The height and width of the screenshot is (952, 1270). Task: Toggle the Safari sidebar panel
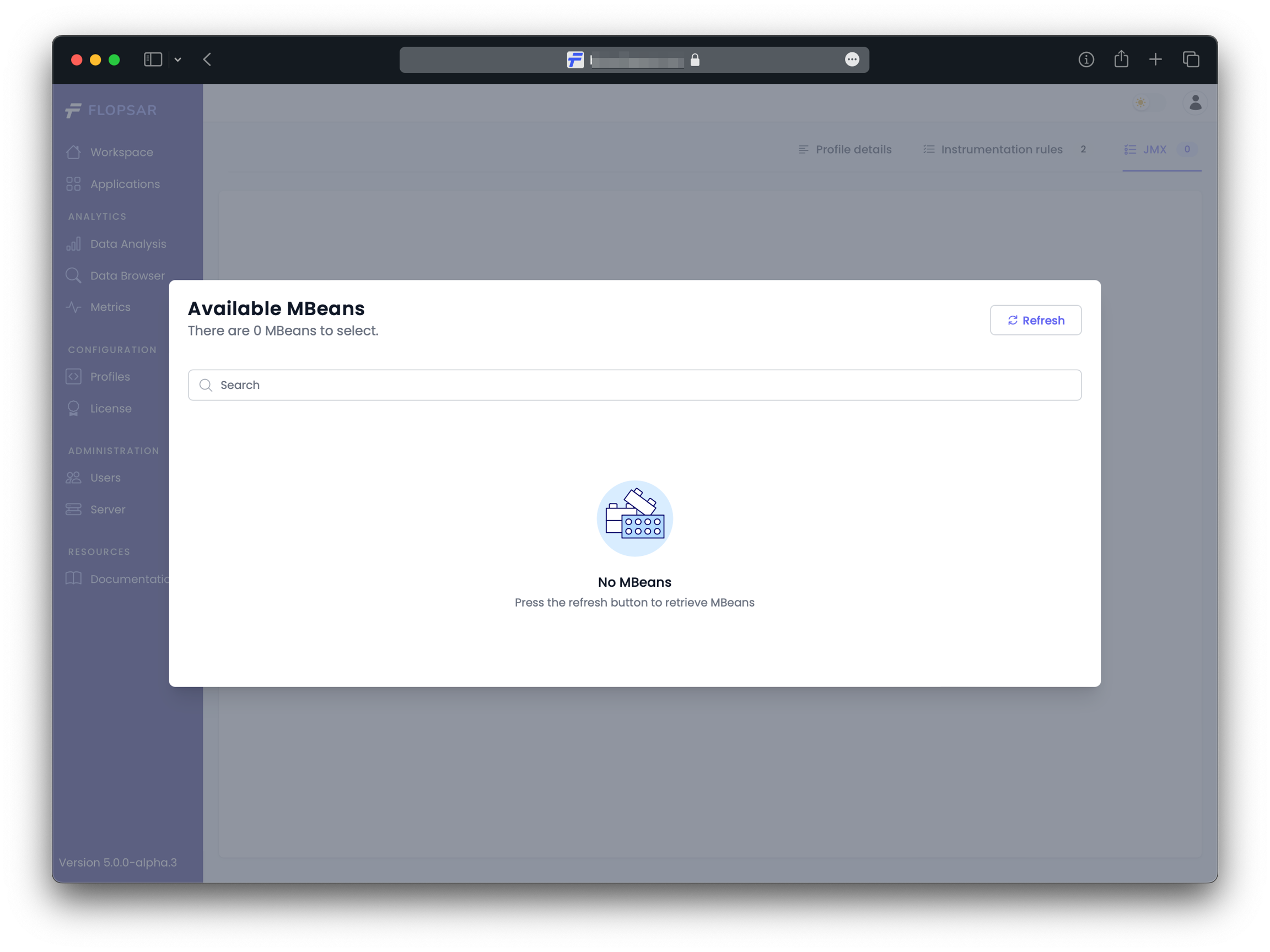153,59
